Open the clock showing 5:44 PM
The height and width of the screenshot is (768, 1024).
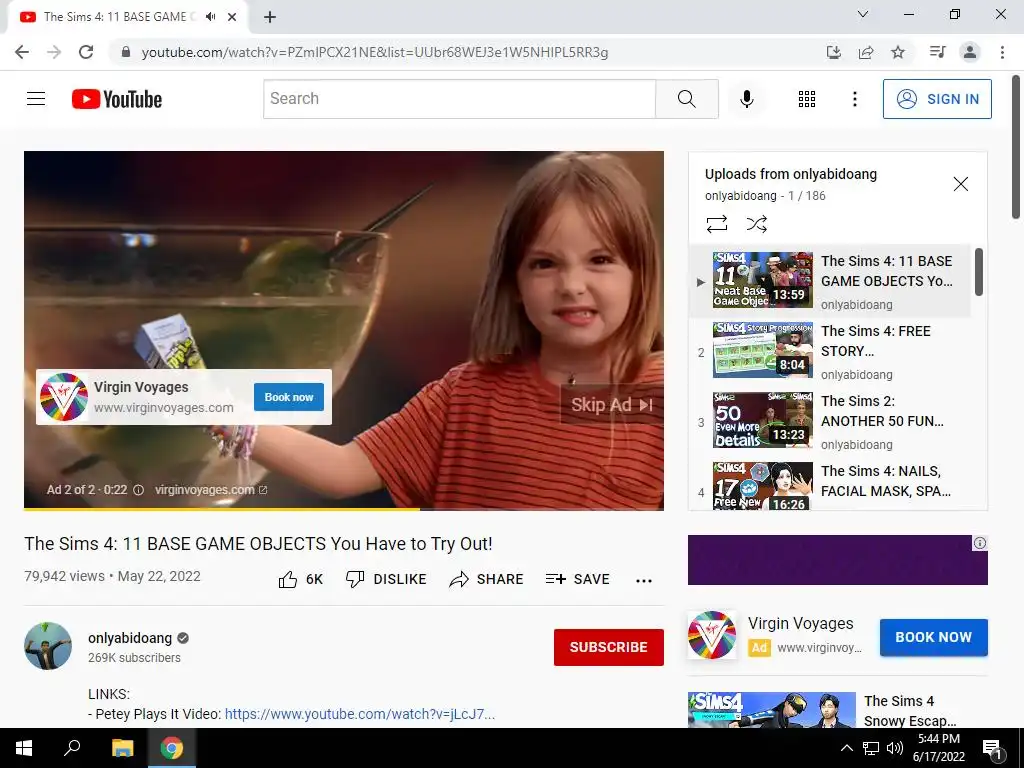tap(938, 748)
